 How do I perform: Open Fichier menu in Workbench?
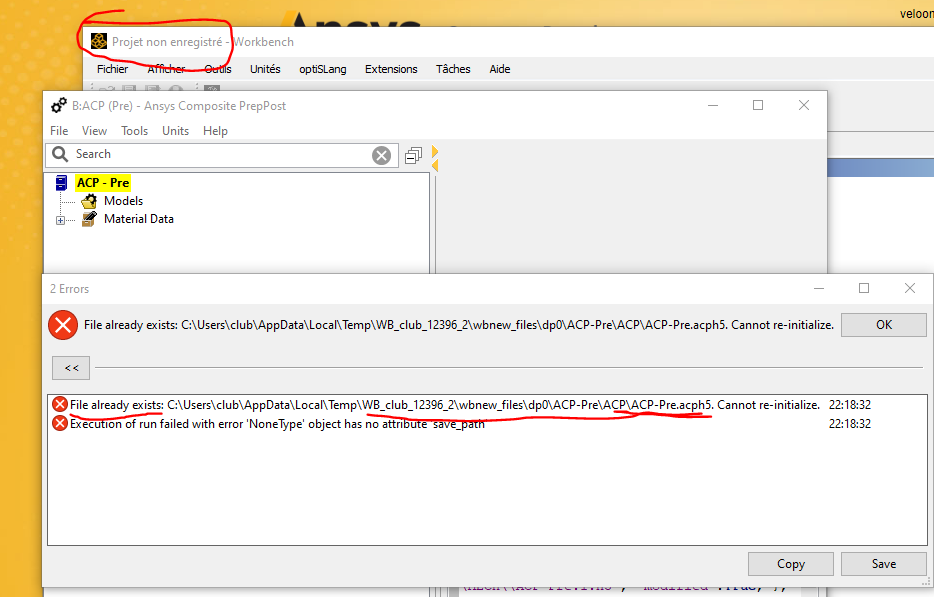[x=113, y=69]
